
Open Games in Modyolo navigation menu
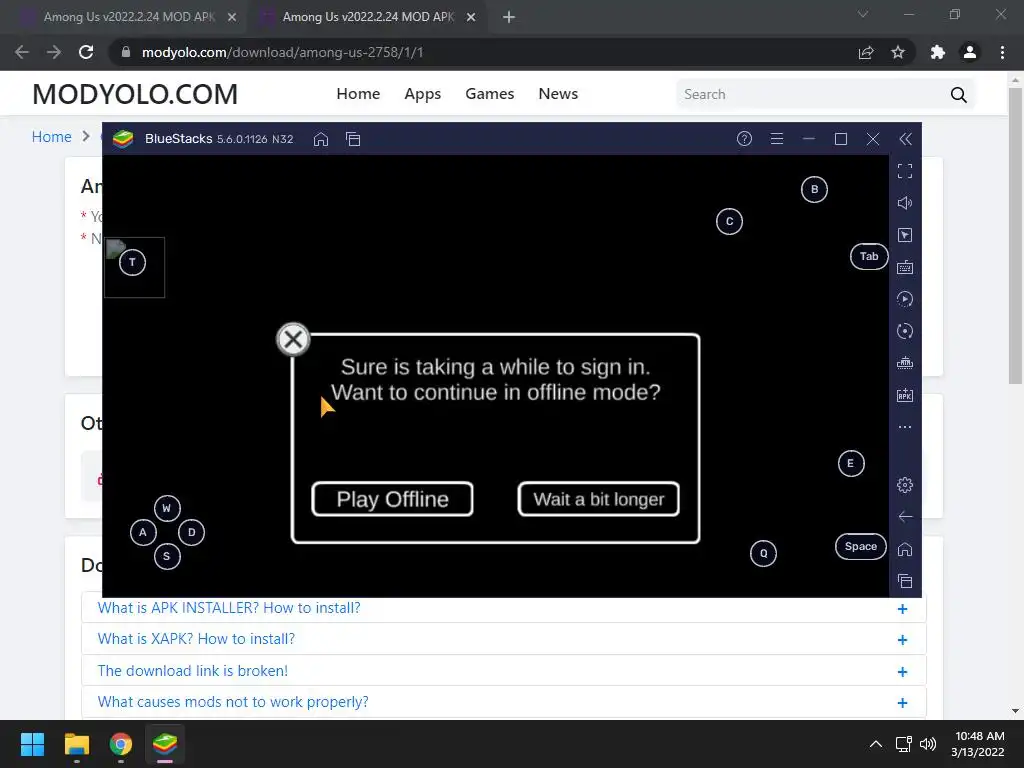[490, 94]
